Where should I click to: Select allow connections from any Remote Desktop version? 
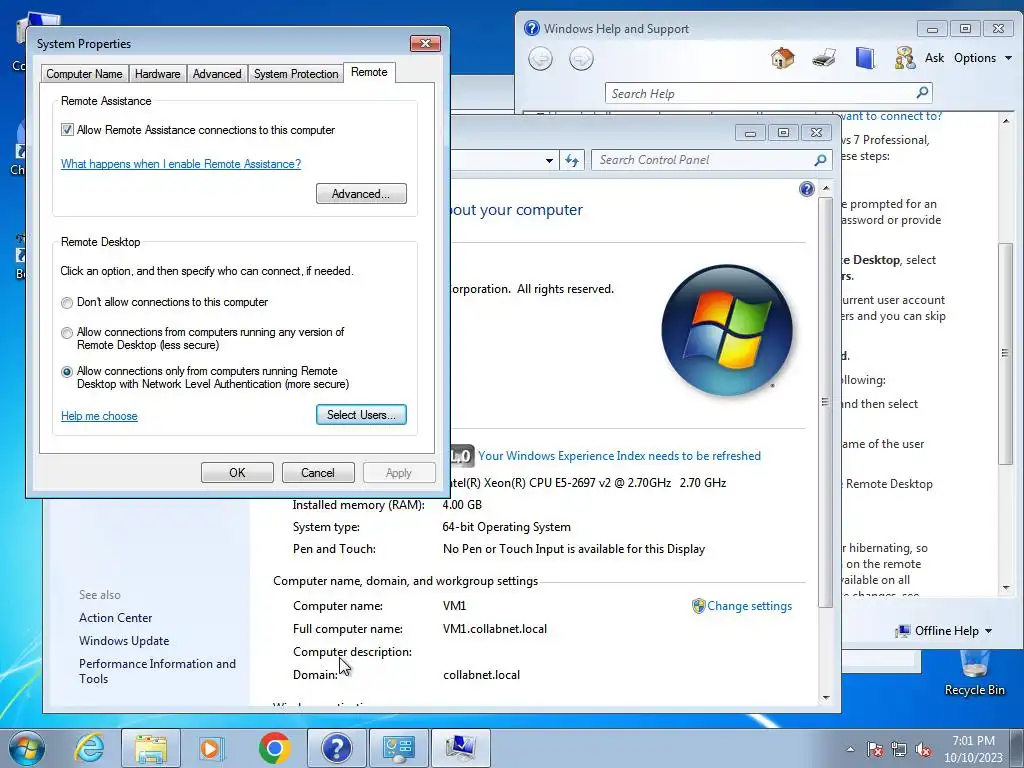tap(67, 332)
